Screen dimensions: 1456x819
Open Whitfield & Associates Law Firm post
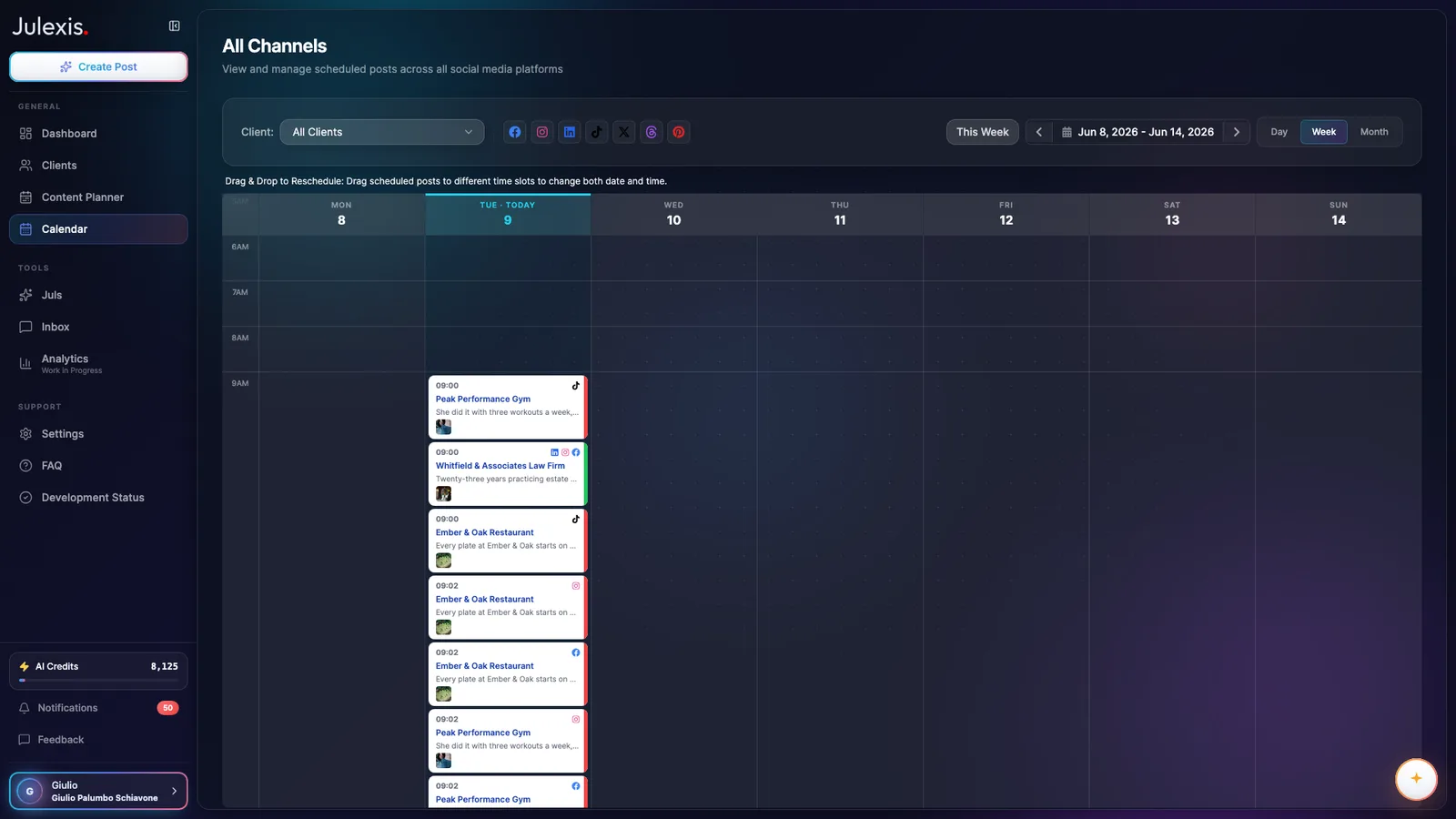pyautogui.click(x=508, y=473)
